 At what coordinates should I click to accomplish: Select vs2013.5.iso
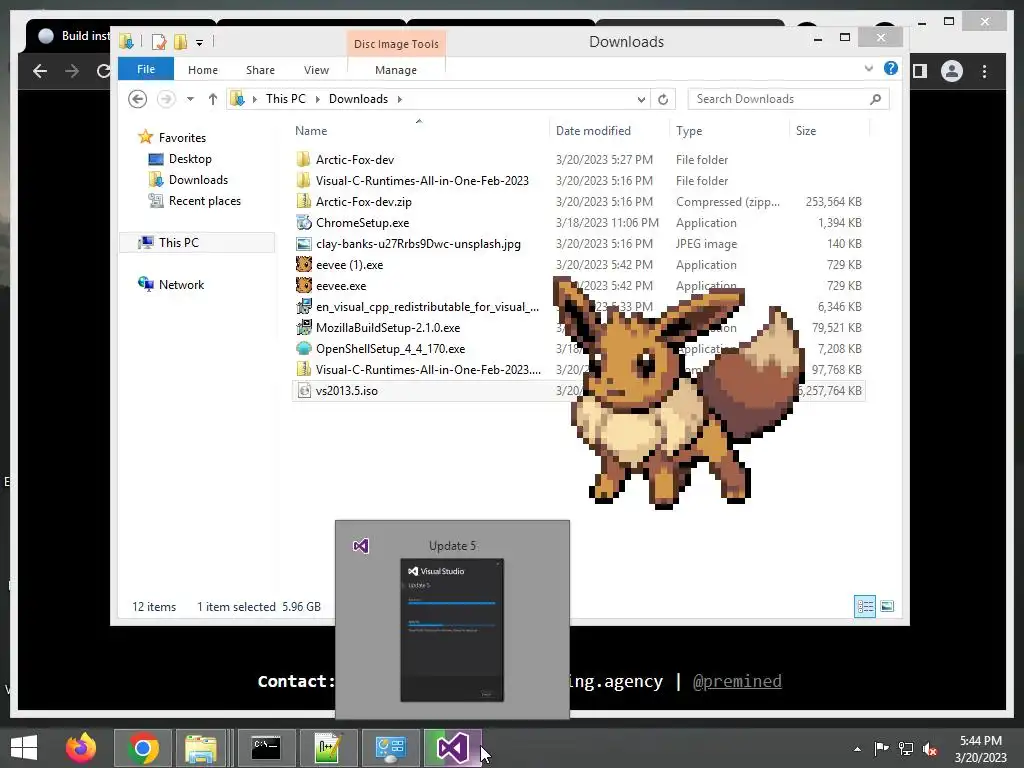tap(347, 391)
